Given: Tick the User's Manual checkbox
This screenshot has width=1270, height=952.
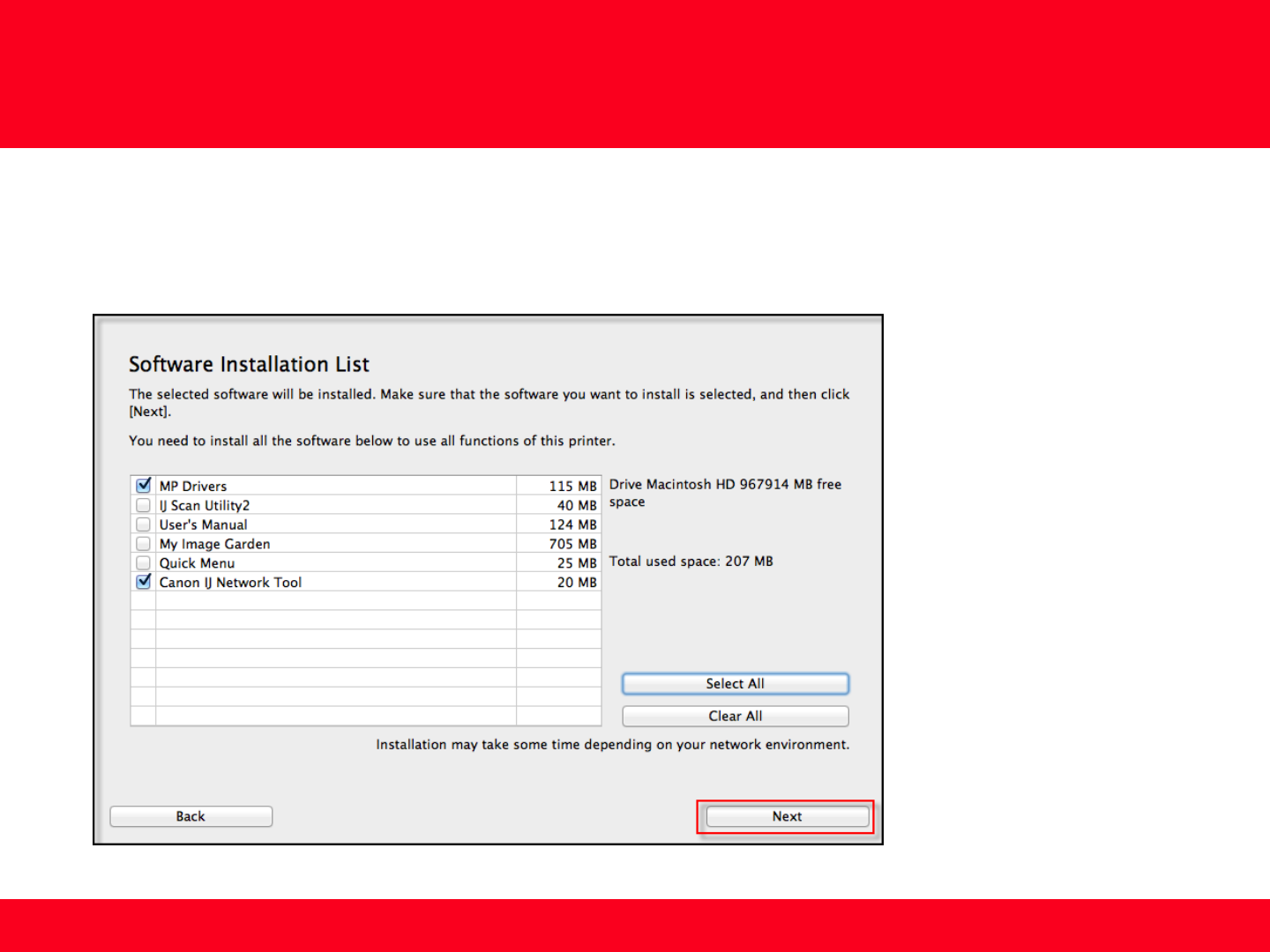Looking at the screenshot, I should [x=144, y=524].
